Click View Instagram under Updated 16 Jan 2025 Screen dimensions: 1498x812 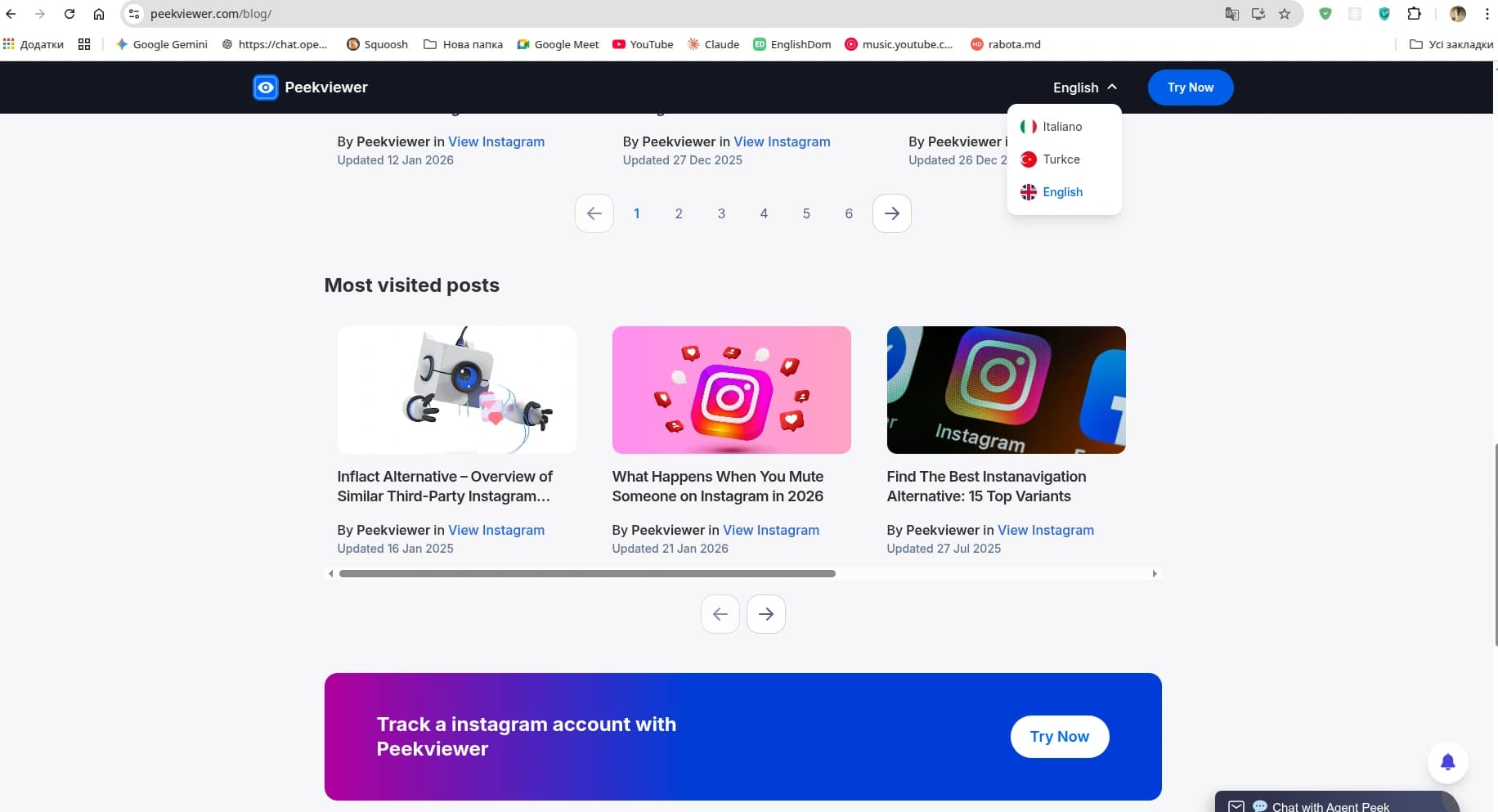pos(496,530)
